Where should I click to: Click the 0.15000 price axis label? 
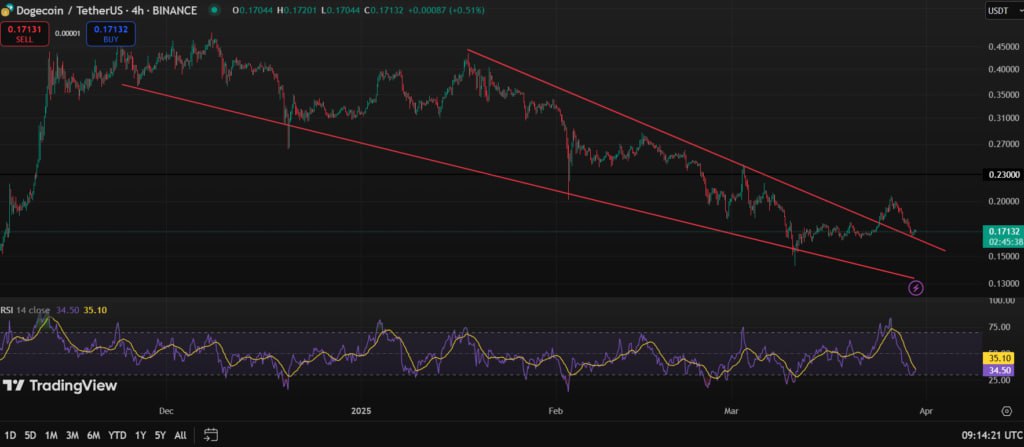[x=1002, y=257]
